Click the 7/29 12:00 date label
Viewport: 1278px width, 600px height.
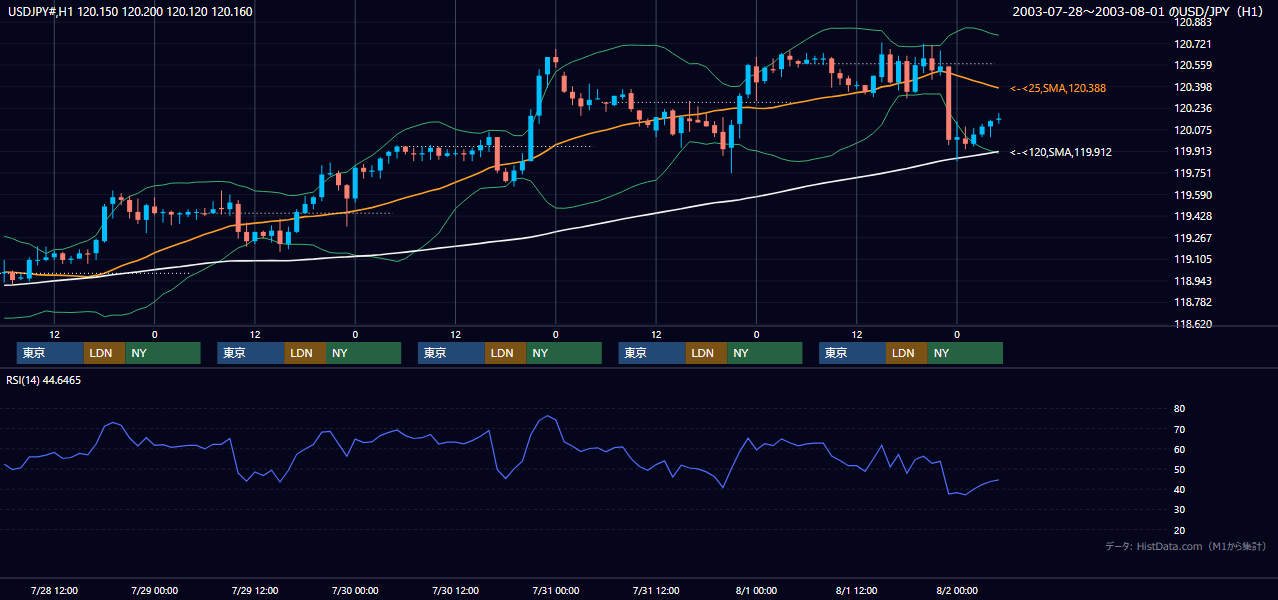point(255,590)
